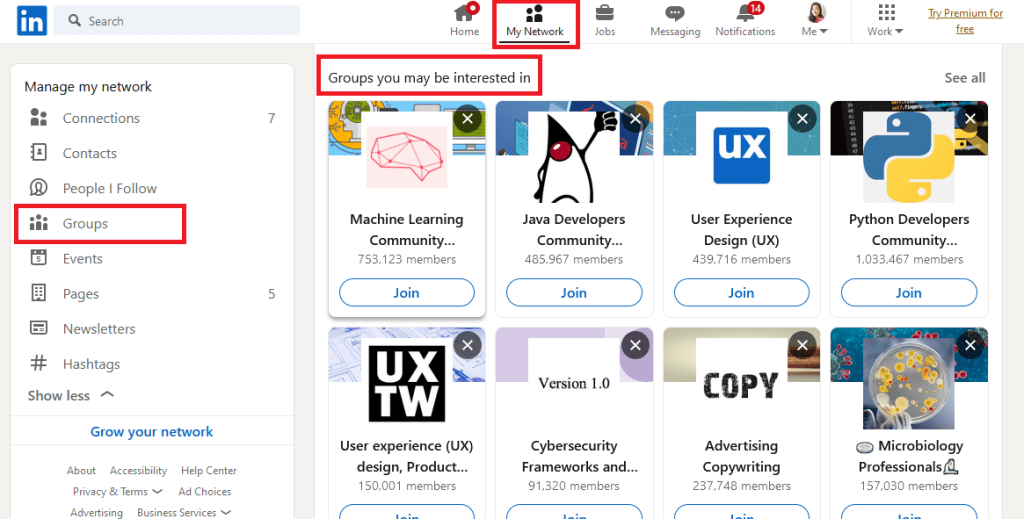This screenshot has height=519, width=1024.
Task: Click the Events calendar icon
Action: point(39,258)
